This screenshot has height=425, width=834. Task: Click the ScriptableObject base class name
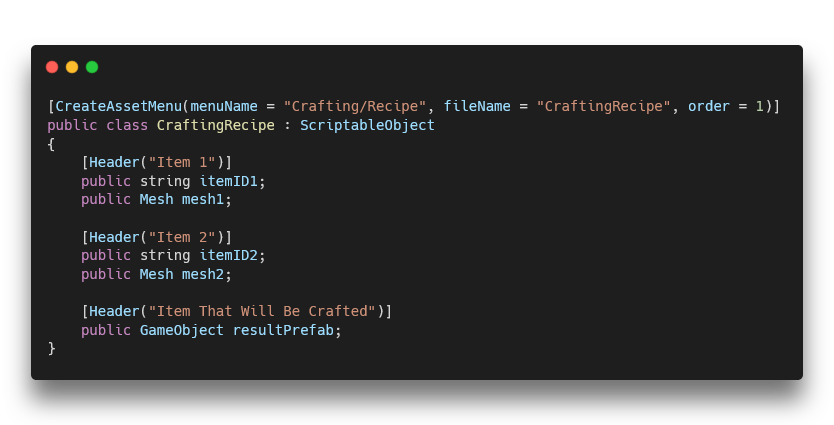click(x=367, y=125)
